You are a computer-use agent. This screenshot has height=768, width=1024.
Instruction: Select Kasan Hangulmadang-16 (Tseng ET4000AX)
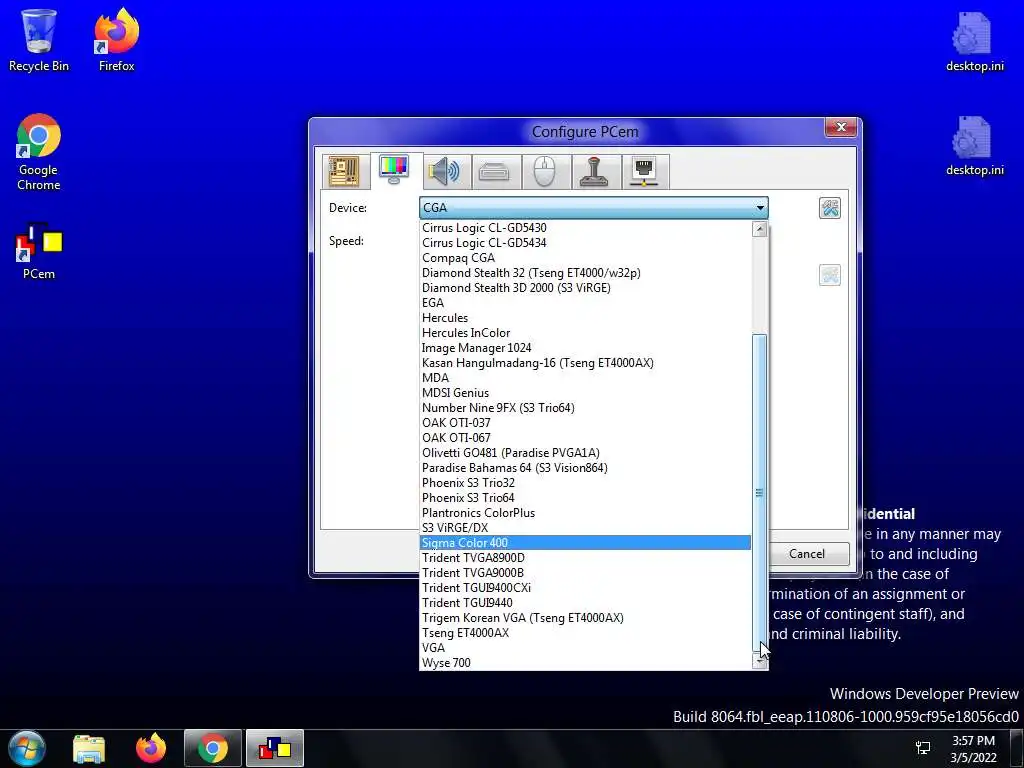click(585, 363)
